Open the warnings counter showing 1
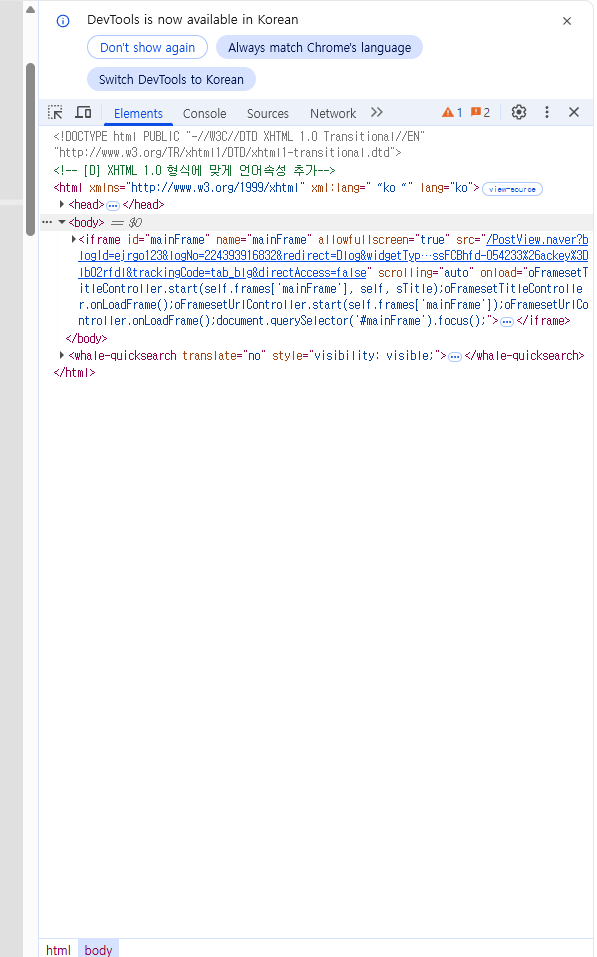Screen dimensions: 597x957 pos(452,112)
